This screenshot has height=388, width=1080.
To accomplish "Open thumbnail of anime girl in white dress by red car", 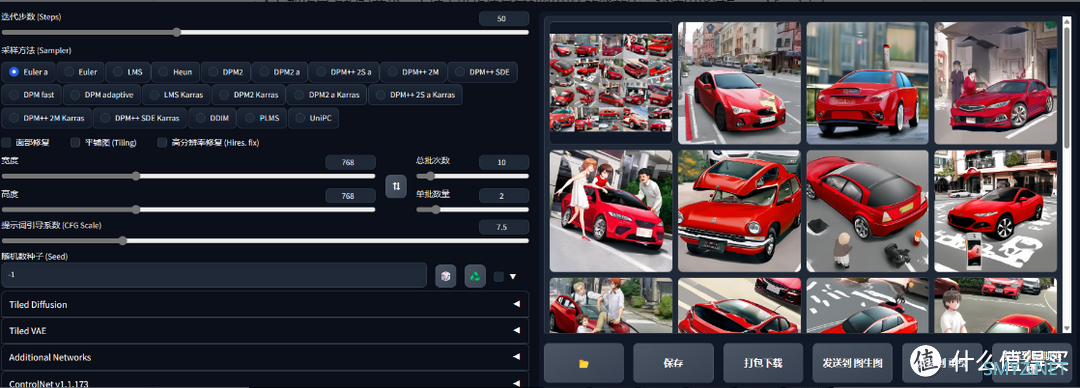I will (611, 211).
